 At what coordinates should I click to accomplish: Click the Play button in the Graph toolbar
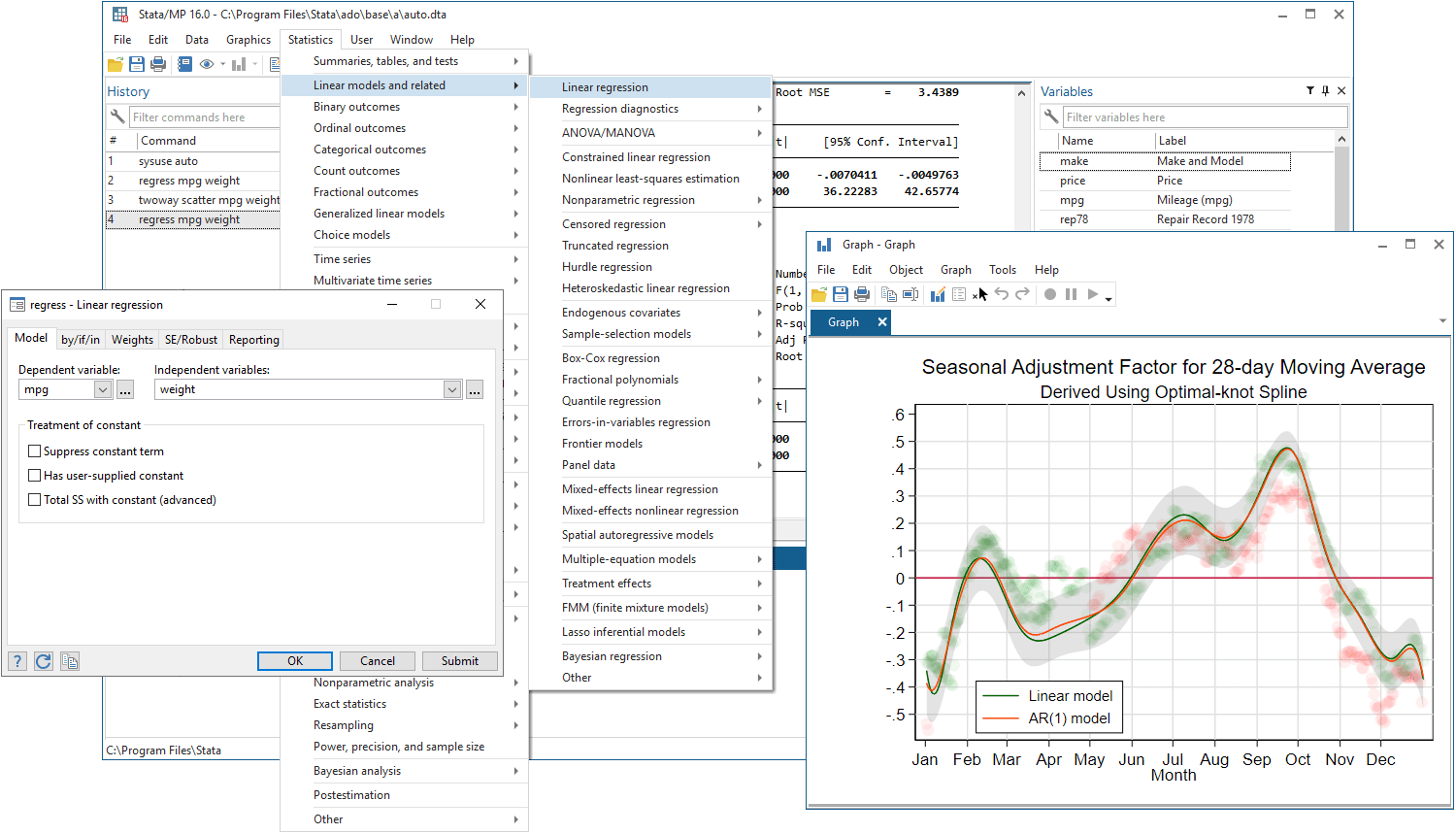[x=1091, y=294]
